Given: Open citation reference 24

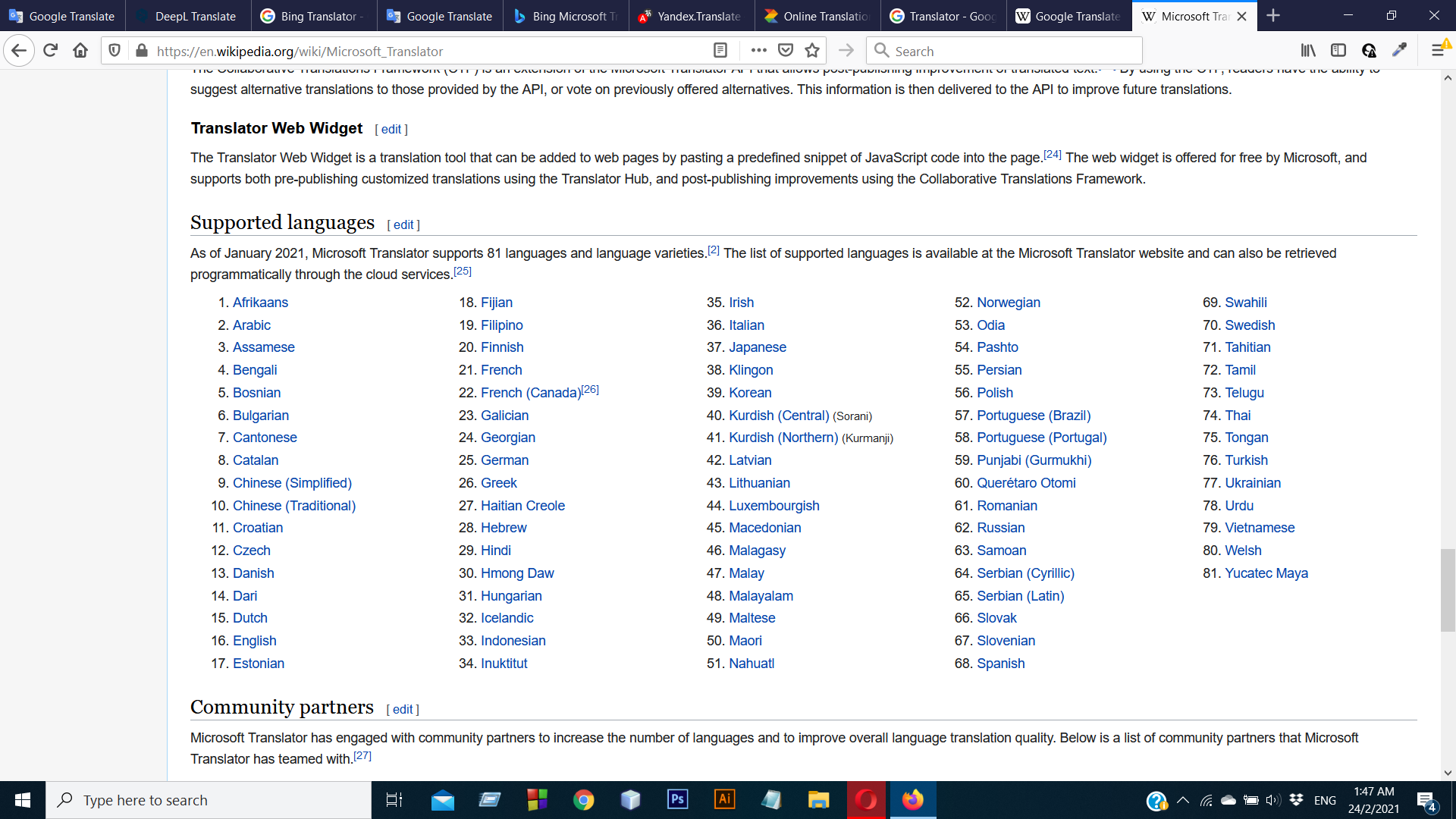Looking at the screenshot, I should click(1052, 154).
